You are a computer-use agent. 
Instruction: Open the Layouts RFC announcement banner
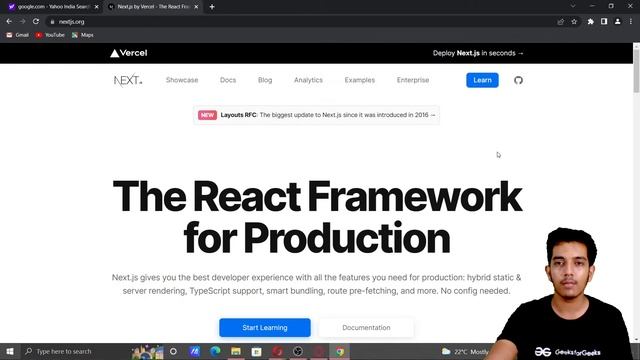pos(316,115)
